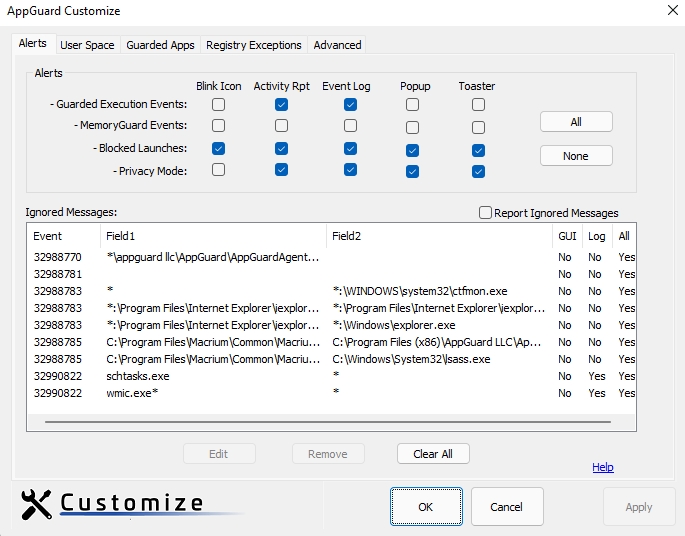Viewport: 685px width, 536px height.
Task: Select the Advanced tab
Action: (x=337, y=45)
